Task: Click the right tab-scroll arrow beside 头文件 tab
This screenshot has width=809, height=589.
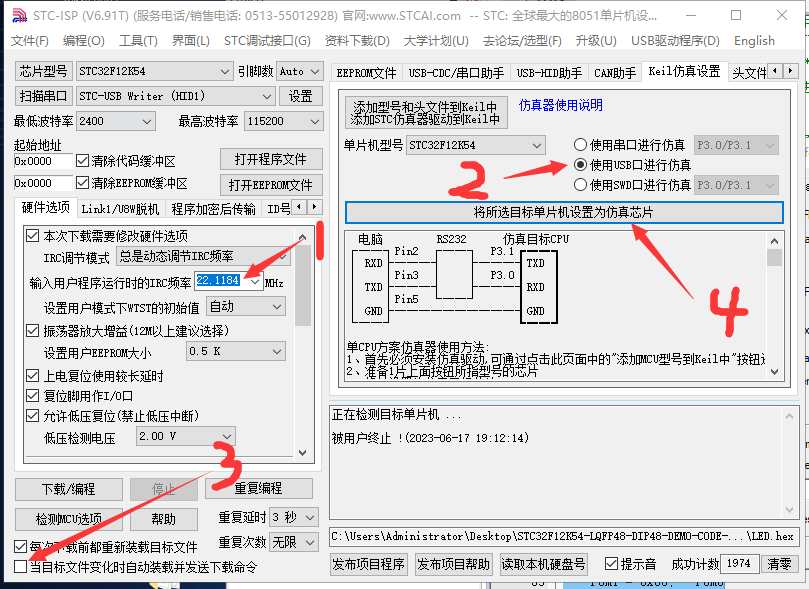Action: coord(790,71)
